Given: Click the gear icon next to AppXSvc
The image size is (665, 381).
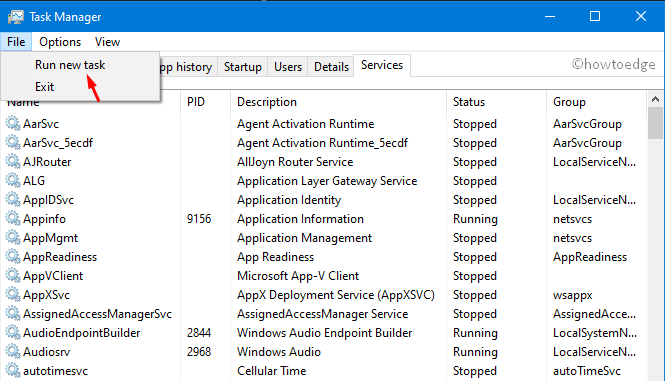Looking at the screenshot, I should 13,294.
